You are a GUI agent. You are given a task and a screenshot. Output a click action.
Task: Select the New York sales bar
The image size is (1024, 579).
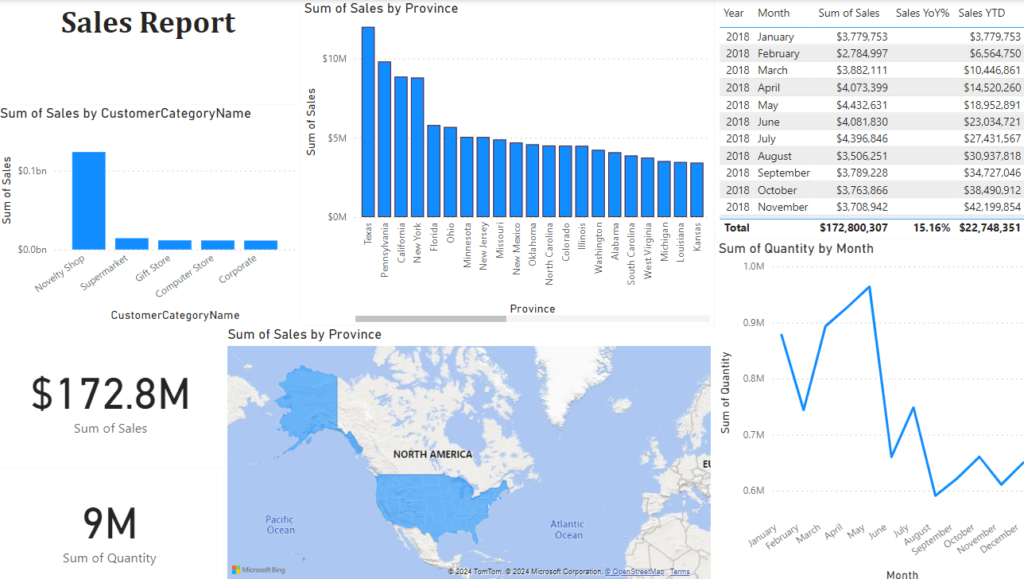coord(417,147)
